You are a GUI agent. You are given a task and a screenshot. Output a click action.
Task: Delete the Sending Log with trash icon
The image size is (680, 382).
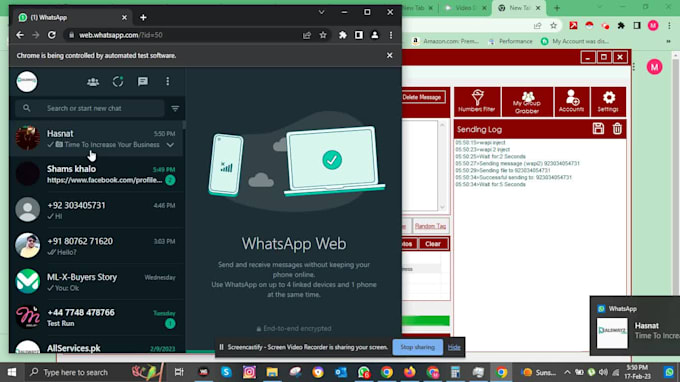(617, 129)
